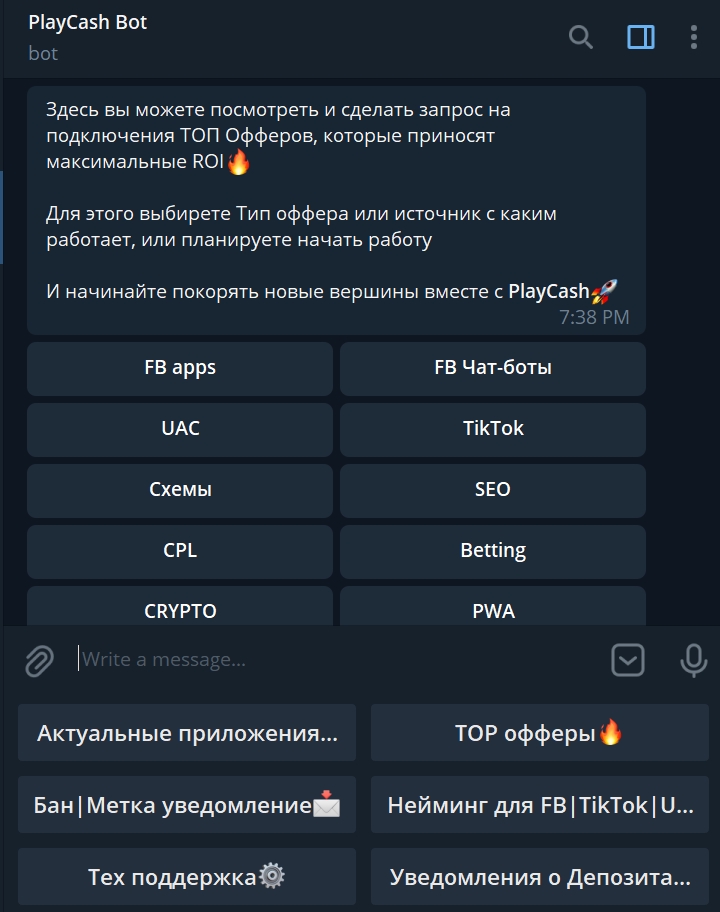
Task: Collapse the bot keyboard toggle icon
Action: (628, 660)
